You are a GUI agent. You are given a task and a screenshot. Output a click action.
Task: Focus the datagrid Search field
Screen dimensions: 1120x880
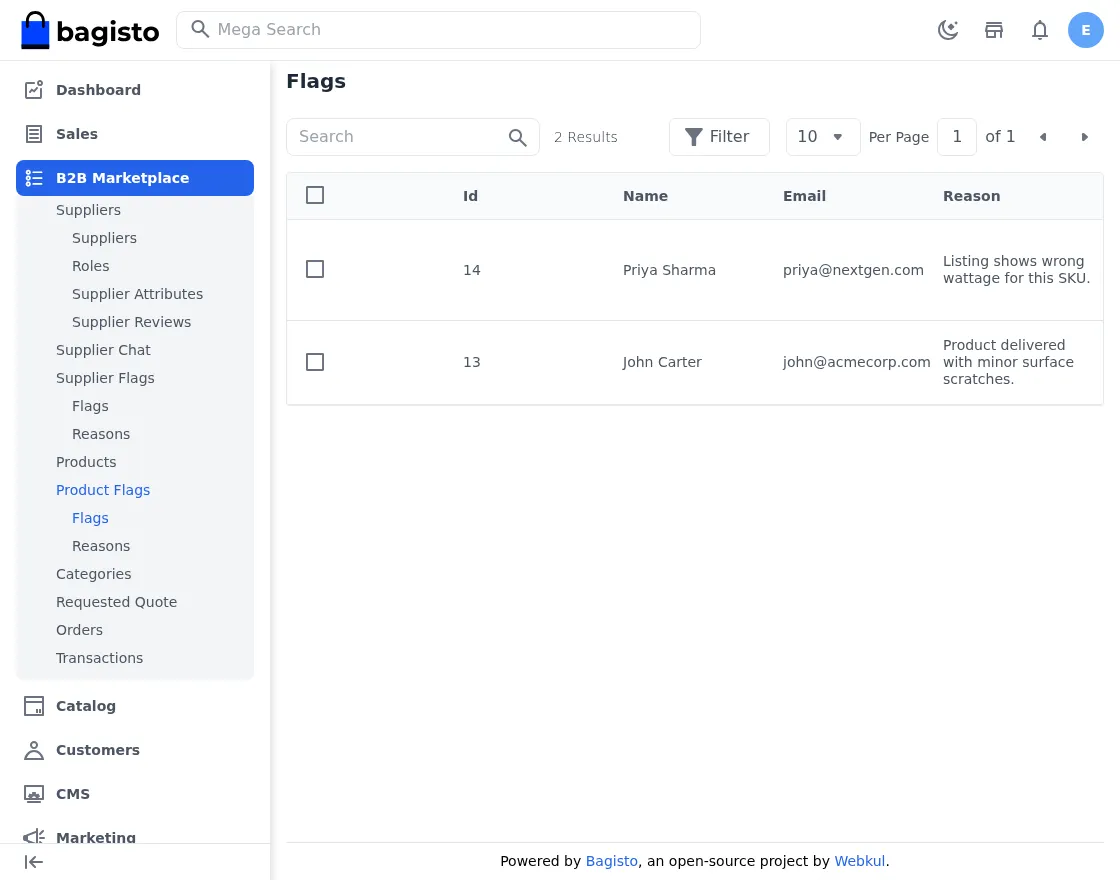click(x=413, y=136)
